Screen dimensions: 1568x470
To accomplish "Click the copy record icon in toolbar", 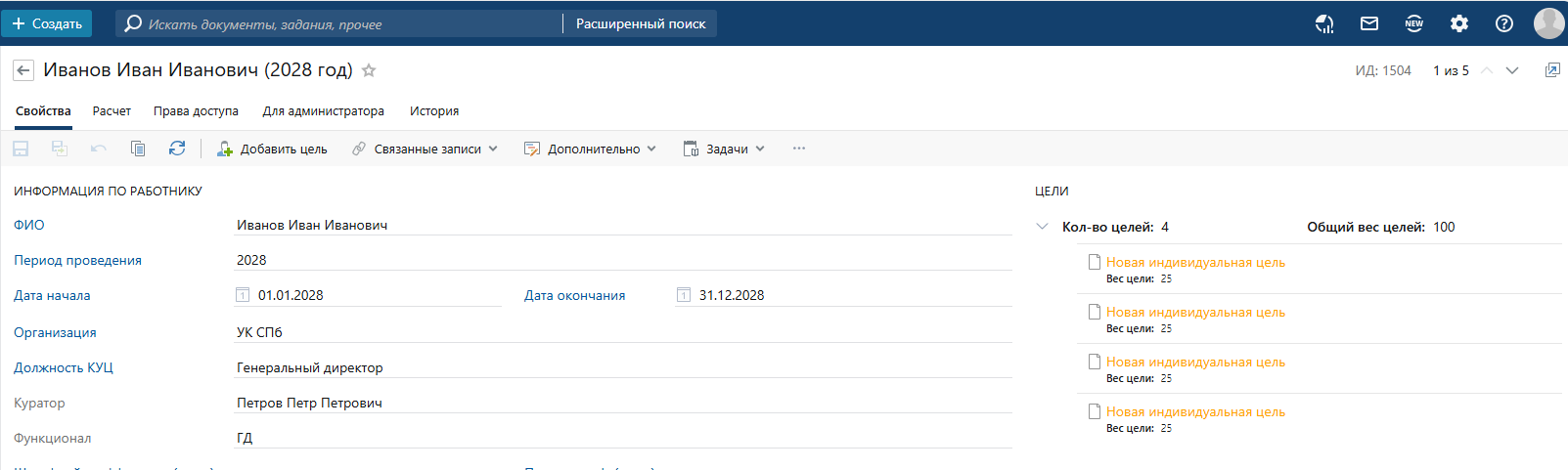I will (x=138, y=149).
